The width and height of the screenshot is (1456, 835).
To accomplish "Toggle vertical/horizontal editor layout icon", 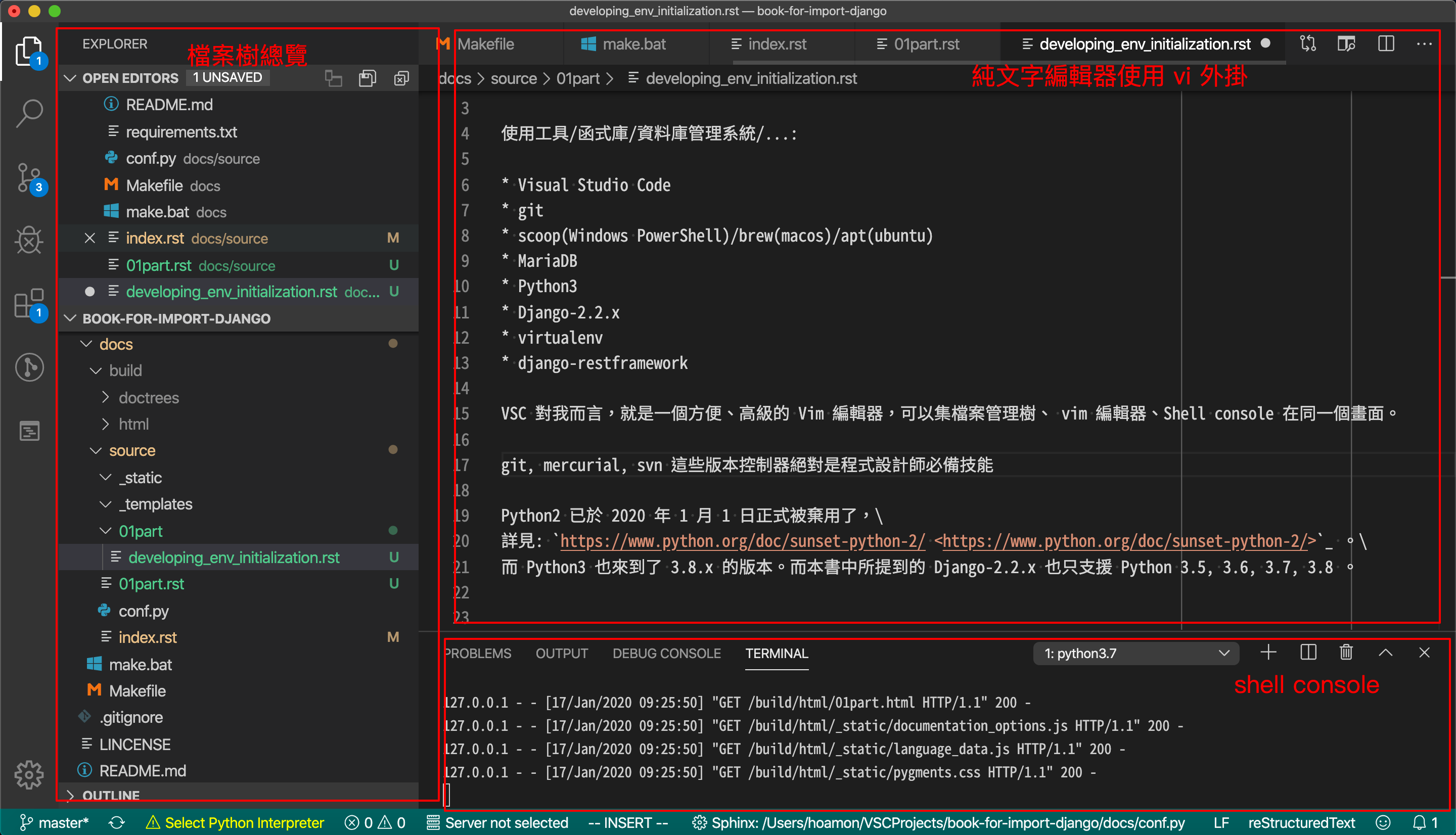I will [333, 78].
